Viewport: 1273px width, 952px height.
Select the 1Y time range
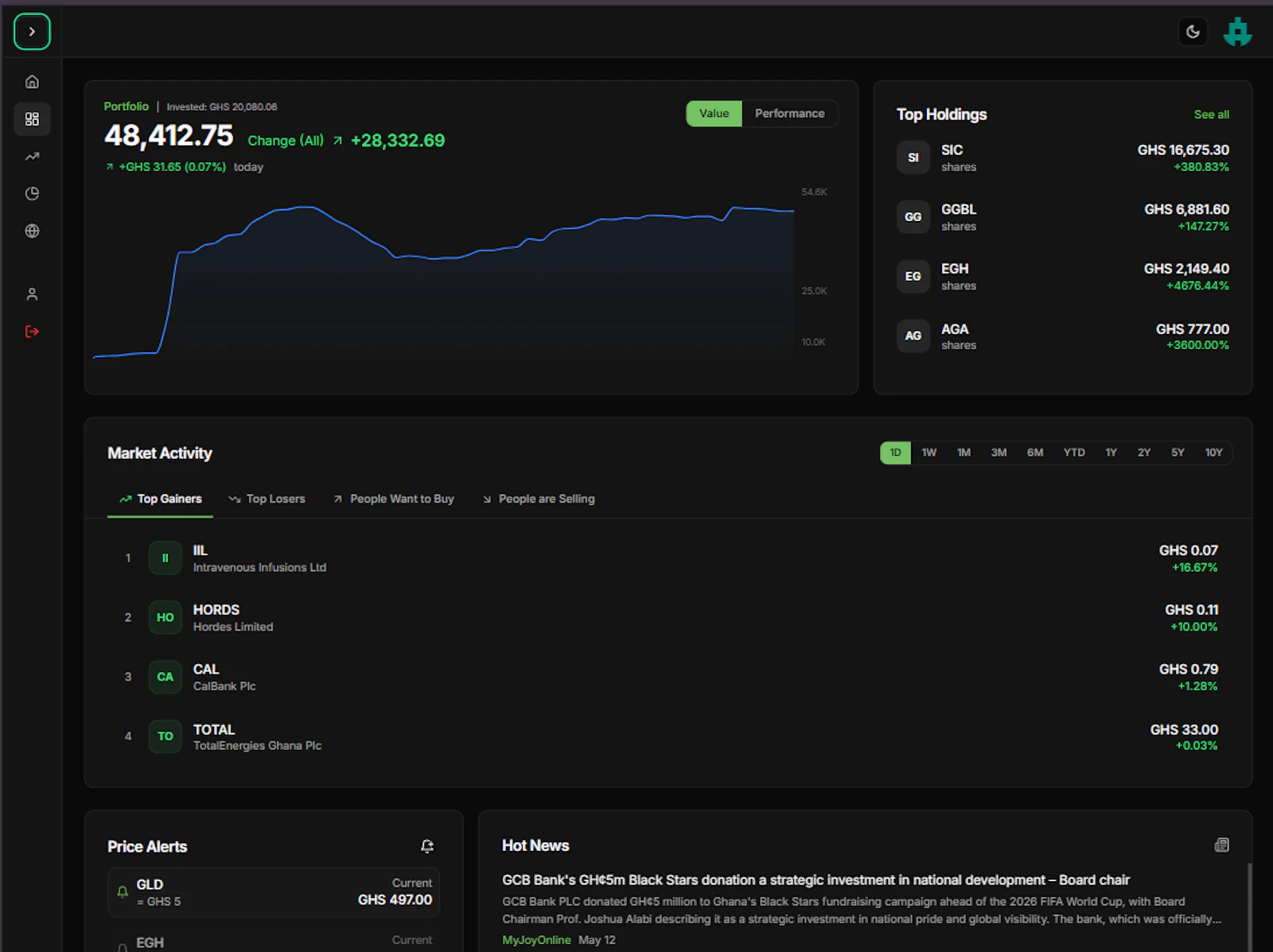coord(1111,453)
